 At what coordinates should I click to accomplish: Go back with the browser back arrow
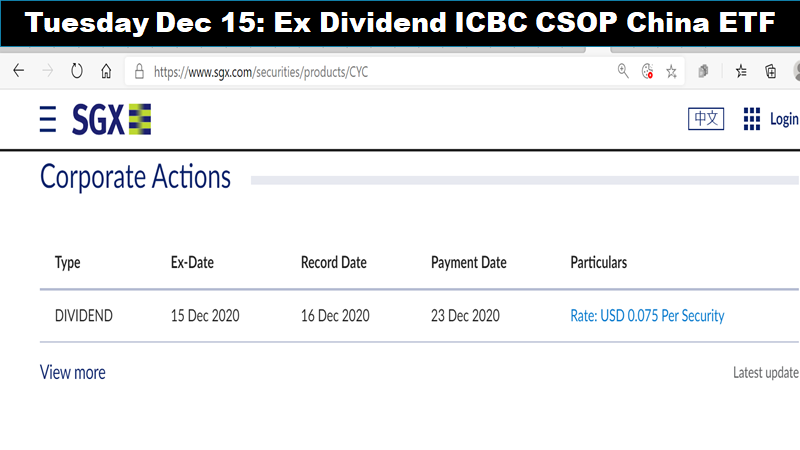coord(19,71)
